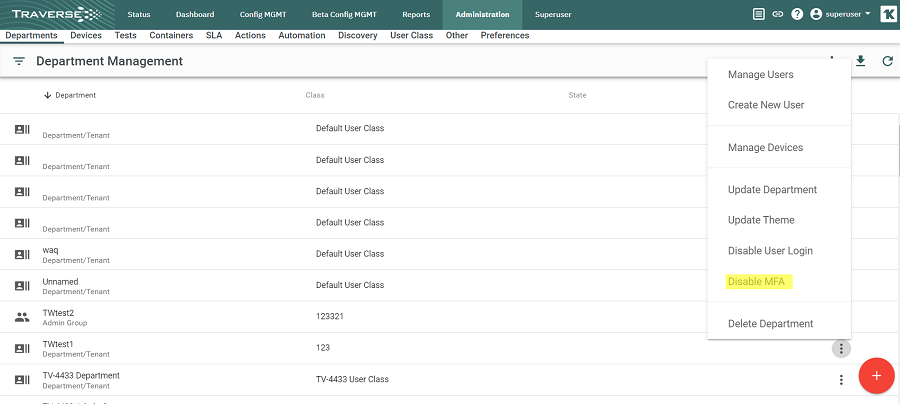
Task: Click the superuser account avatar icon
Action: [816, 14]
